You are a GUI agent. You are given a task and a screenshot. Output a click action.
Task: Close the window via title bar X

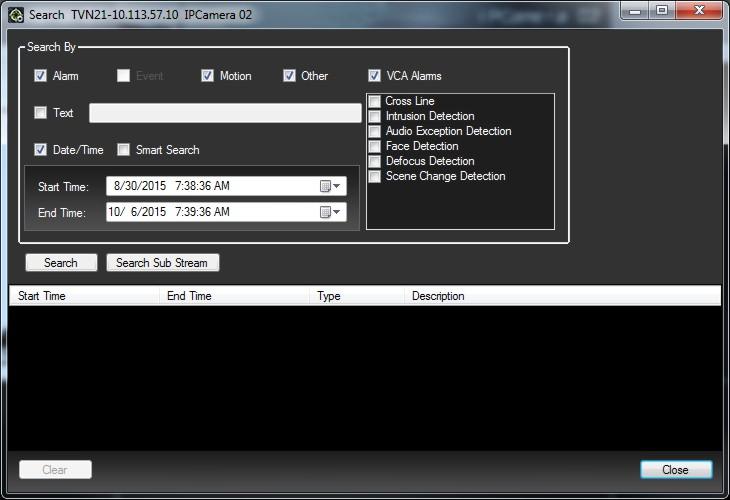[x=699, y=11]
